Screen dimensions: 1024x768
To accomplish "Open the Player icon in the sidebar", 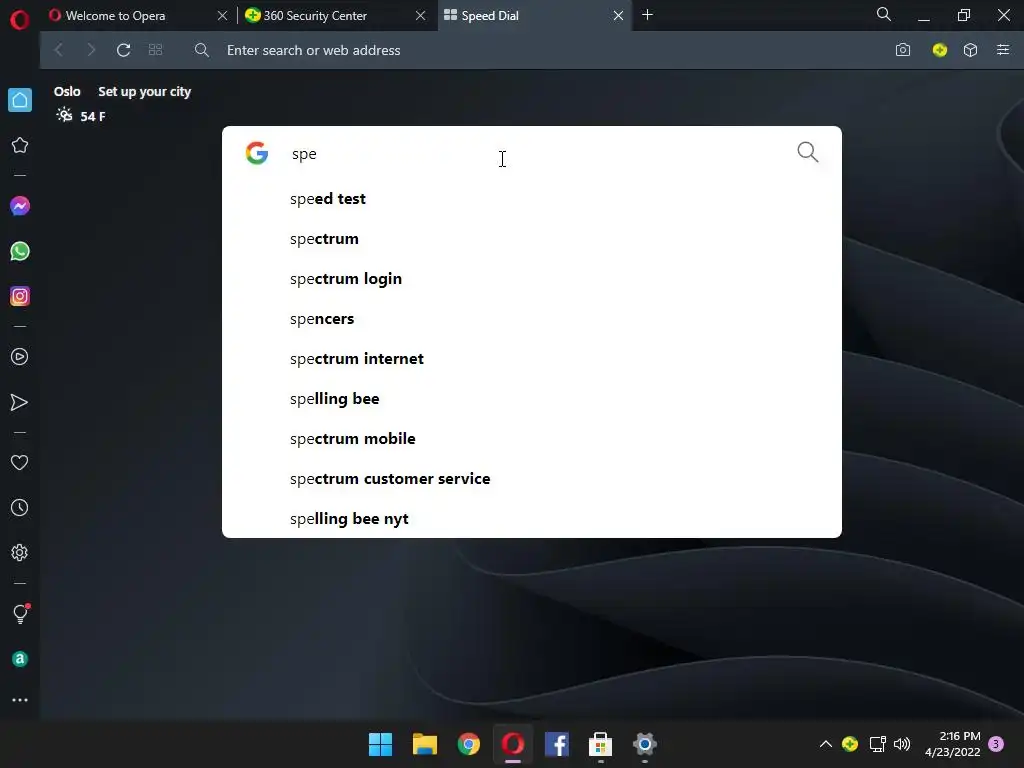I will click(x=20, y=357).
